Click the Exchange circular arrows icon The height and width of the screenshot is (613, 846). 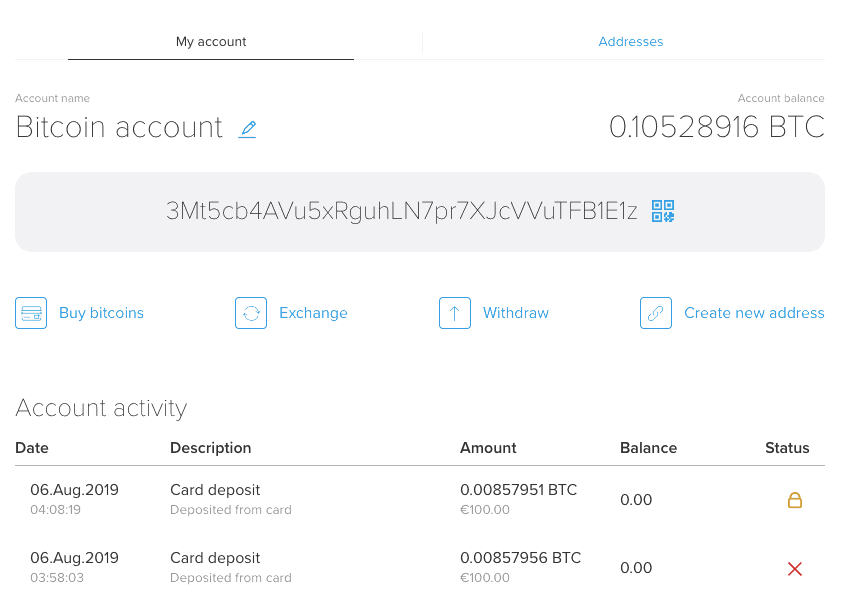point(251,313)
